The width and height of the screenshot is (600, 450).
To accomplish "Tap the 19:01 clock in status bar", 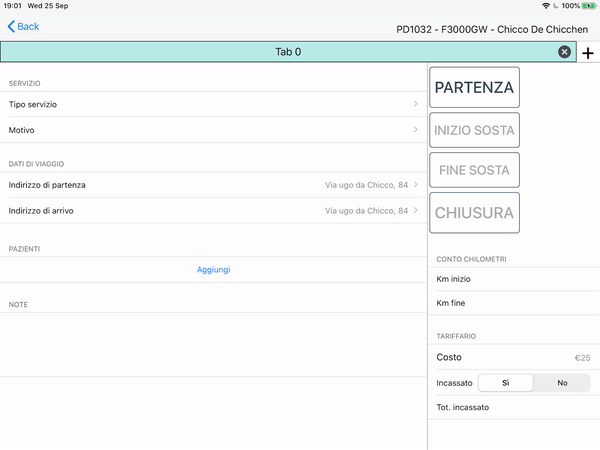I will pos(12,6).
